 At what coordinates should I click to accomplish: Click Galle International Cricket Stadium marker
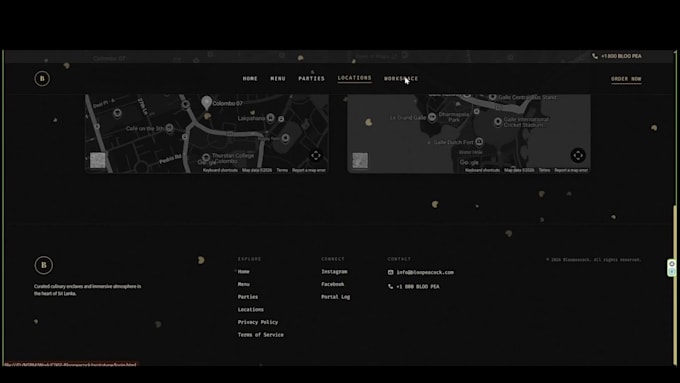tap(498, 121)
